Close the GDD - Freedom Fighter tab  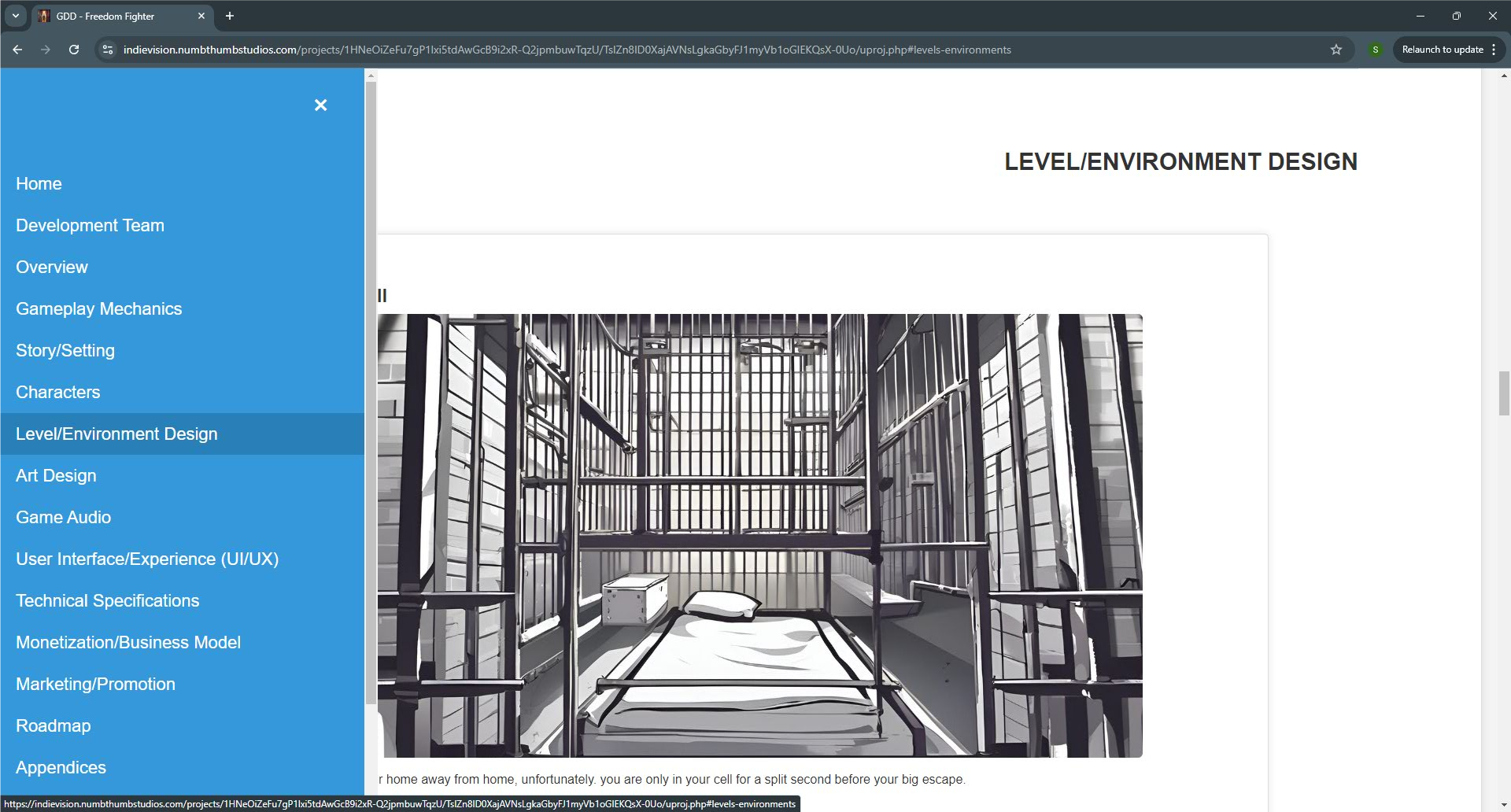[201, 16]
